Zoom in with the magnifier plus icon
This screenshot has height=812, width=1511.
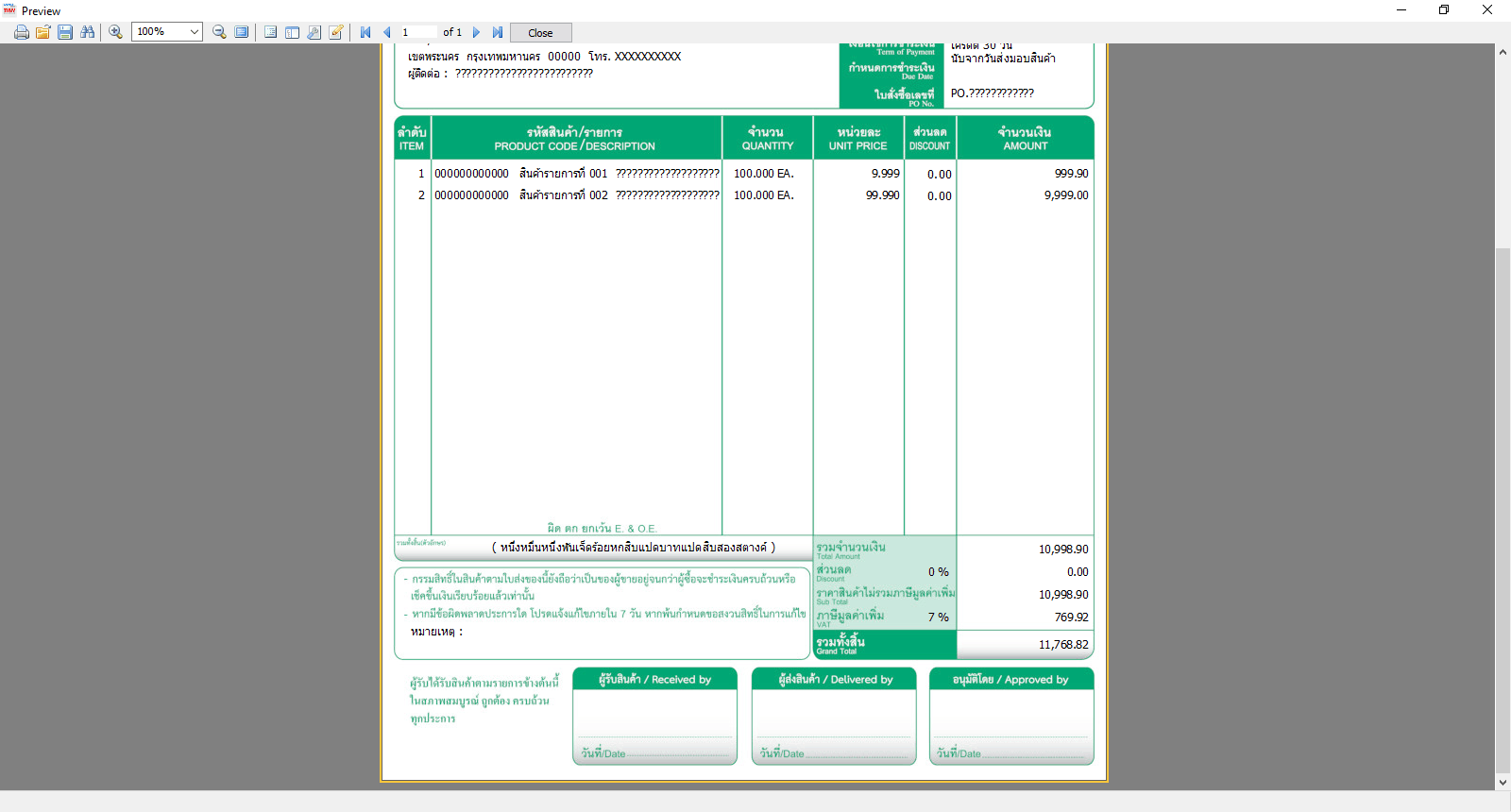click(x=115, y=32)
